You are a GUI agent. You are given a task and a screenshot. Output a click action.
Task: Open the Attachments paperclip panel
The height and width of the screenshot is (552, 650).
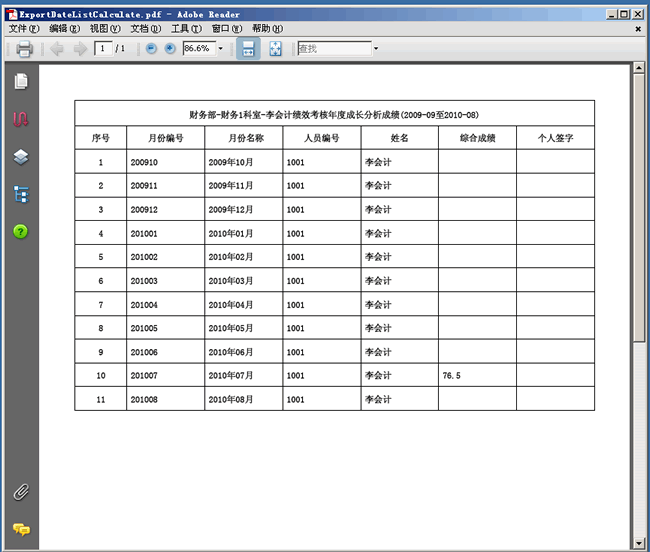(x=21, y=492)
